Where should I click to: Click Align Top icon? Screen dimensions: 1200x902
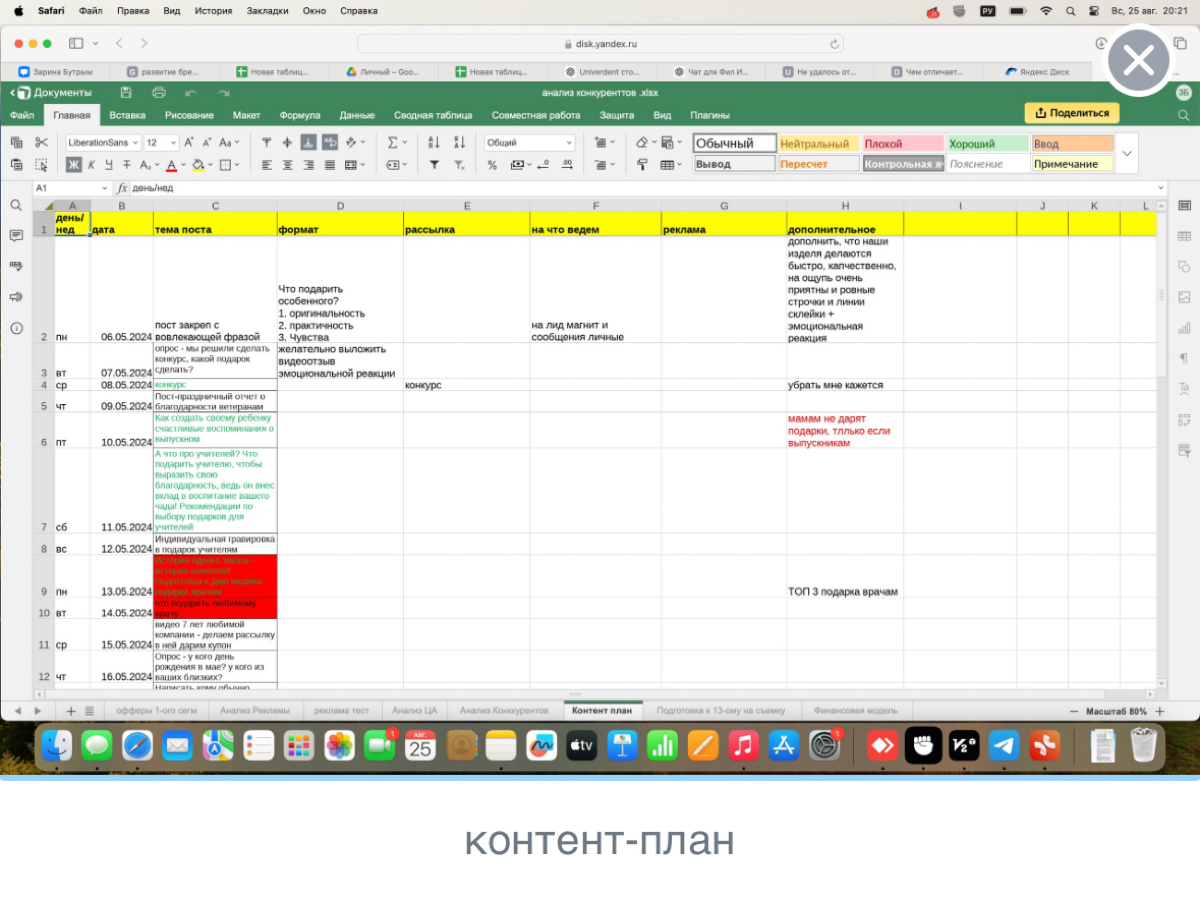[x=266, y=142]
